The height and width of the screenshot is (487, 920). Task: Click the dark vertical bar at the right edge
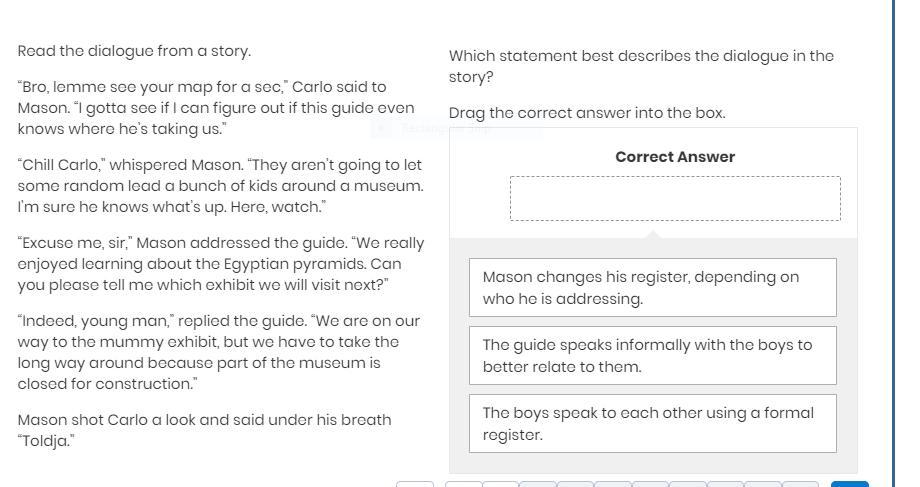click(893, 240)
